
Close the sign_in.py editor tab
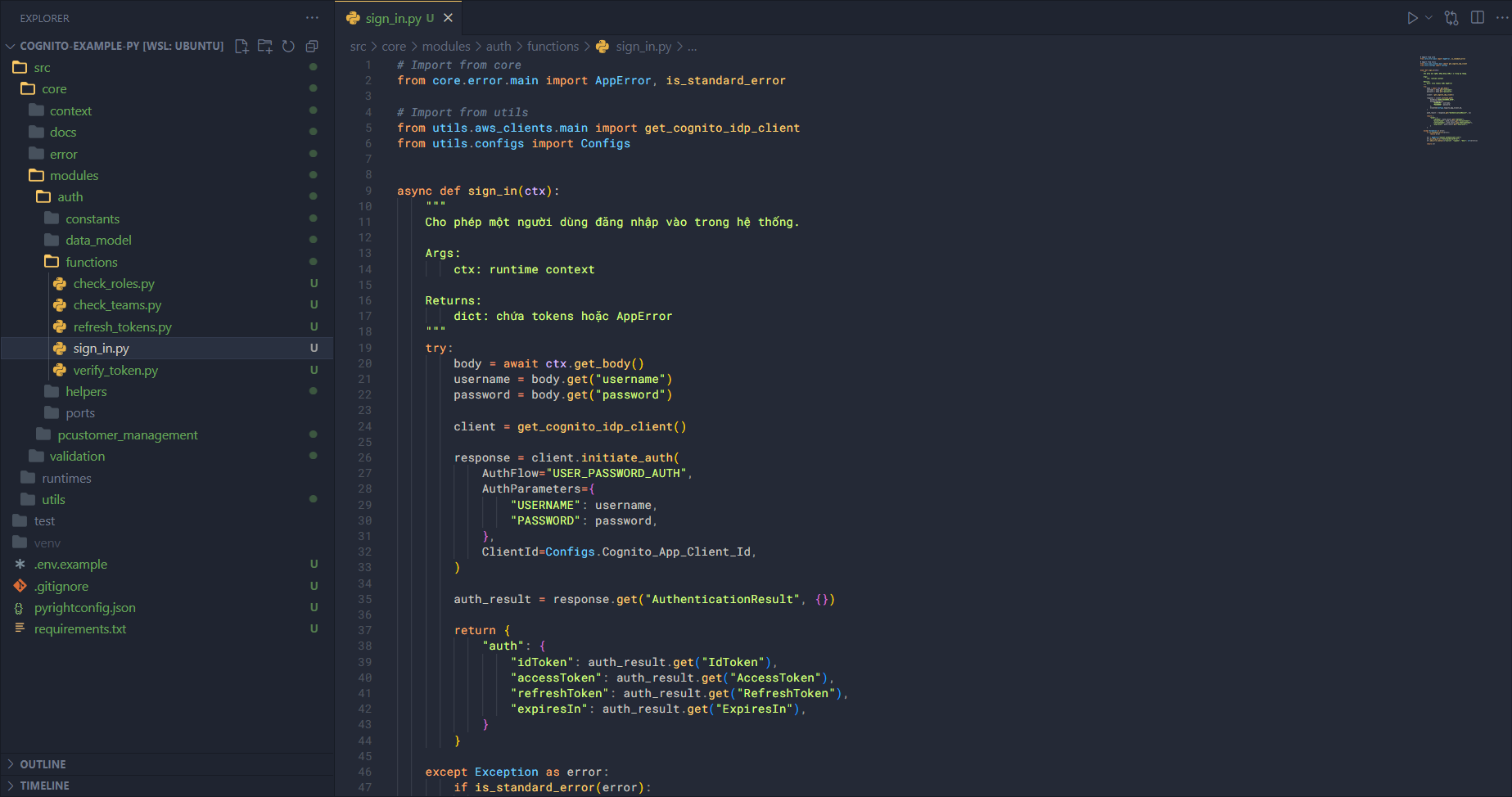coord(448,18)
